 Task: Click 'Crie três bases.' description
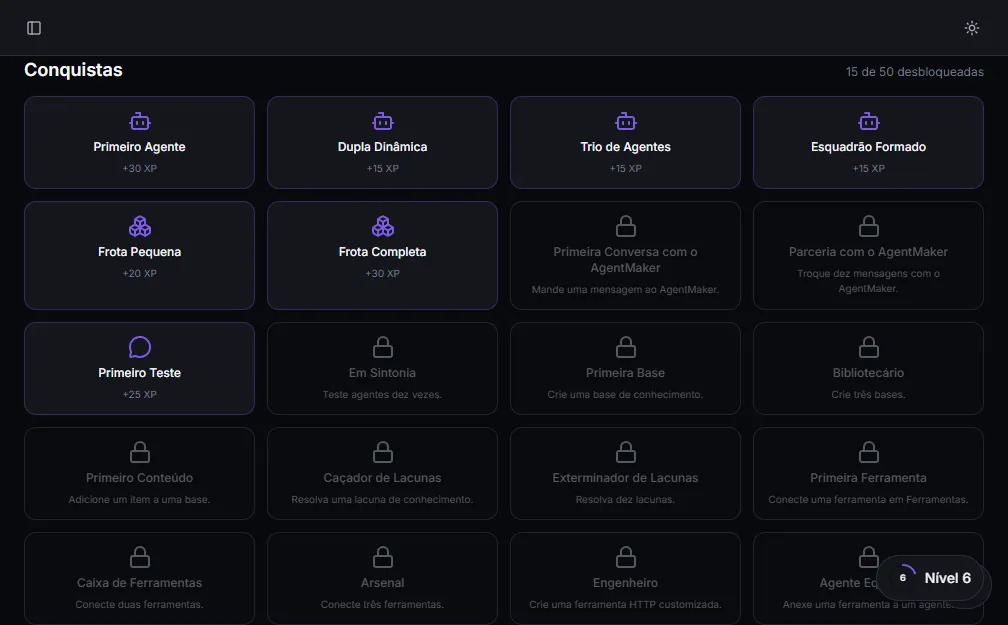(868, 394)
